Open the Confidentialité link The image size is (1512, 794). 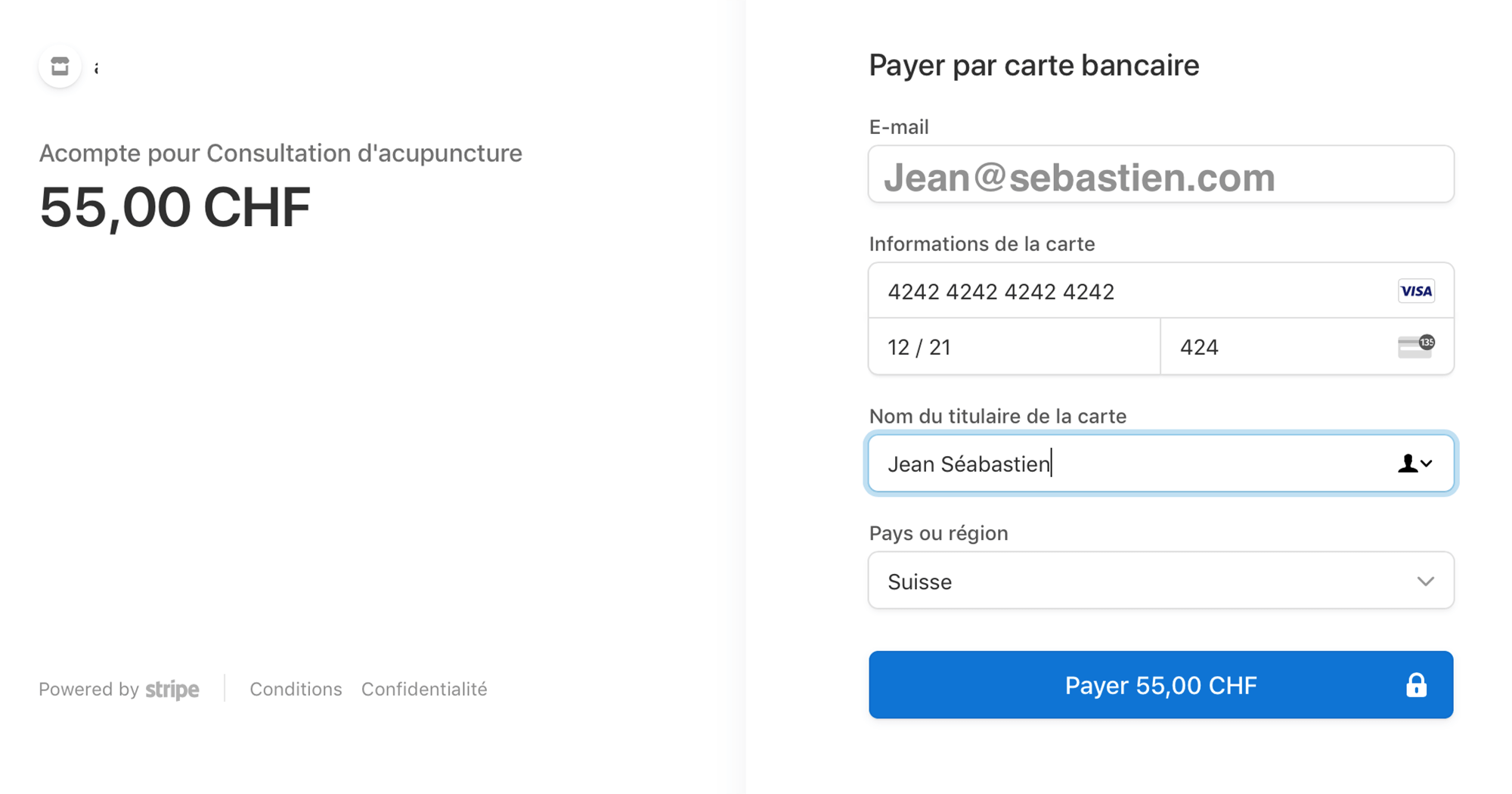click(424, 690)
